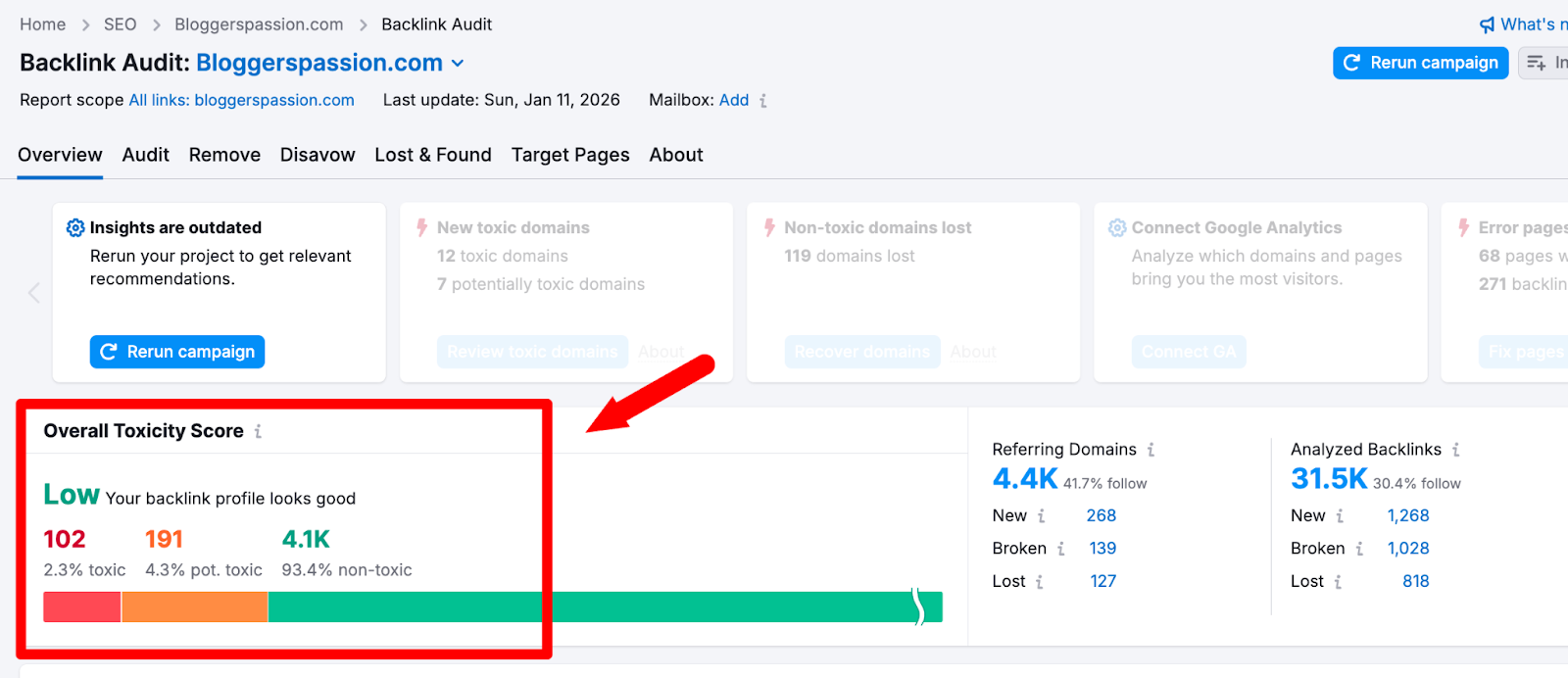Click 127 lost referring domains
1568x678 pixels.
click(x=1103, y=582)
